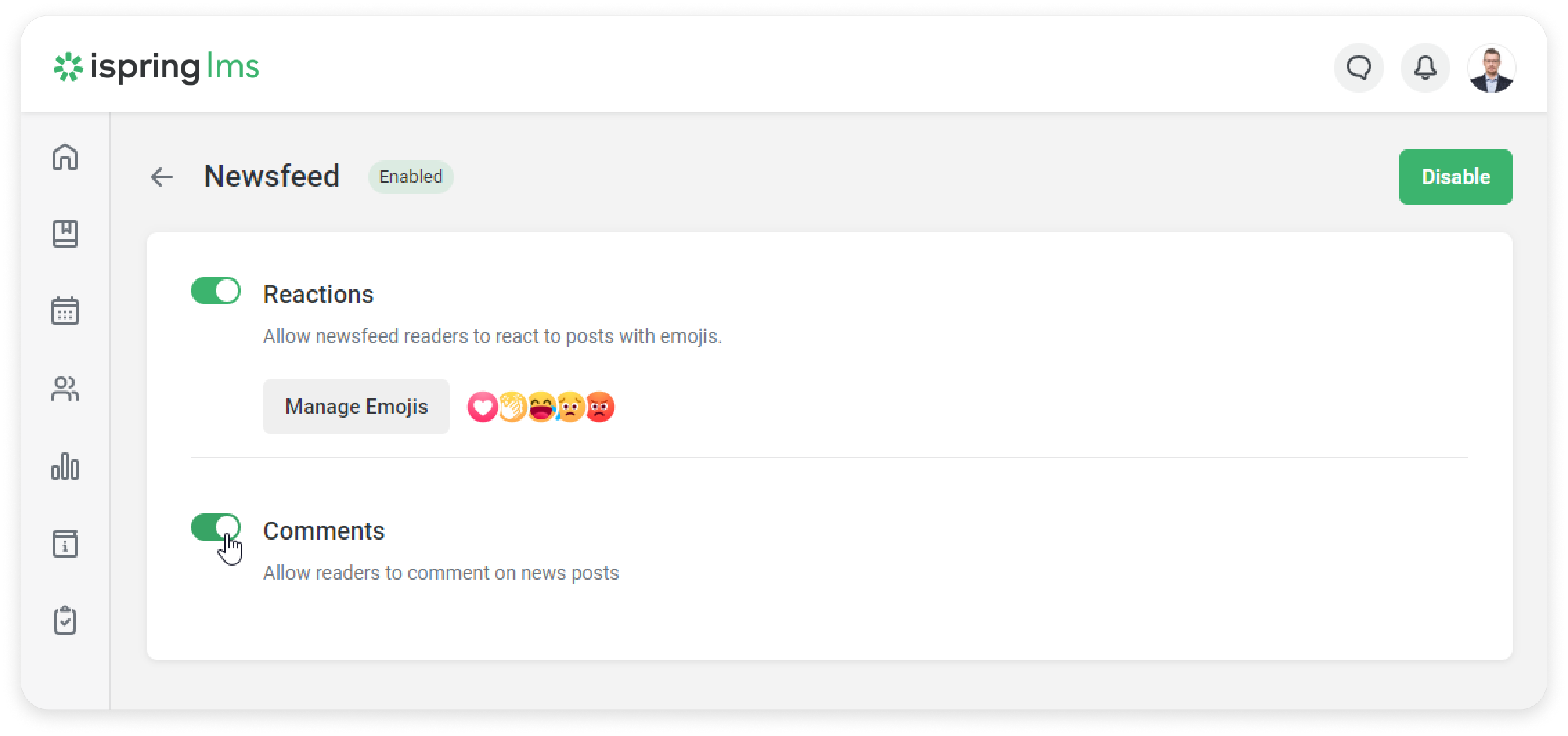The width and height of the screenshot is (1568, 736).
Task: Open the user profile avatar
Action: click(x=1491, y=67)
